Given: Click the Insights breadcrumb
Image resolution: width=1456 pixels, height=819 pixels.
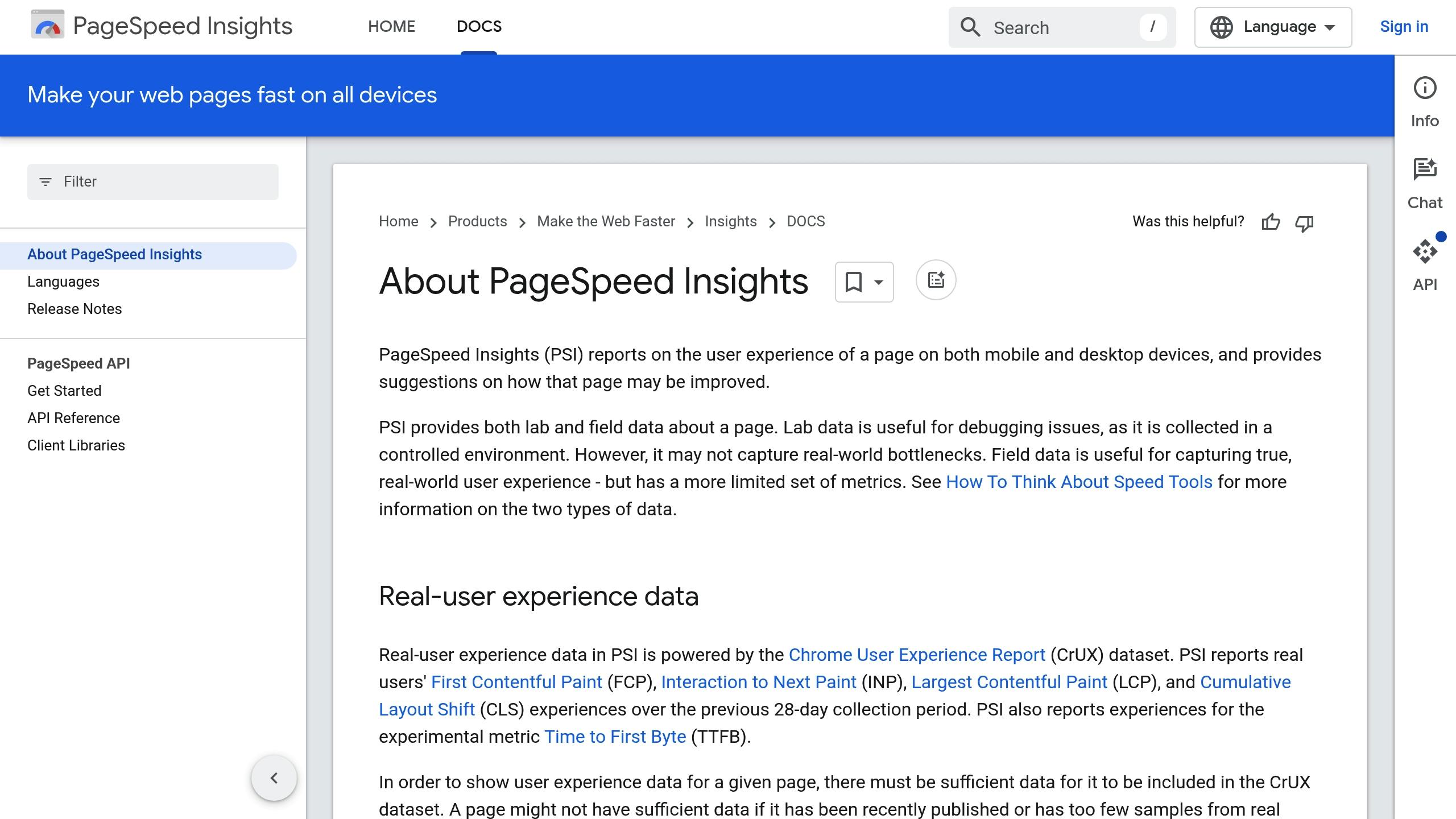Looking at the screenshot, I should tap(731, 222).
